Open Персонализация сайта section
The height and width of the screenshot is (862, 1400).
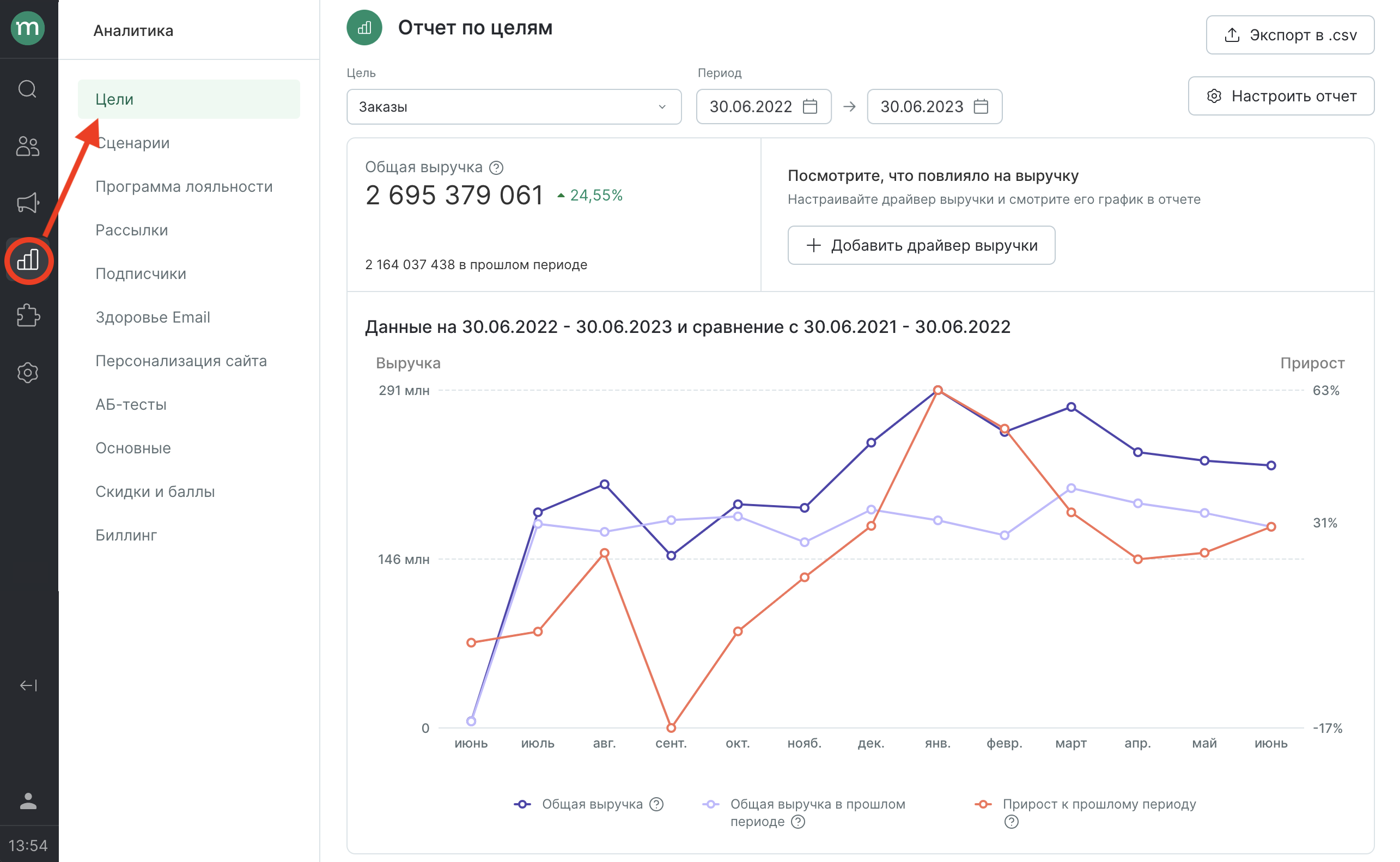(181, 361)
